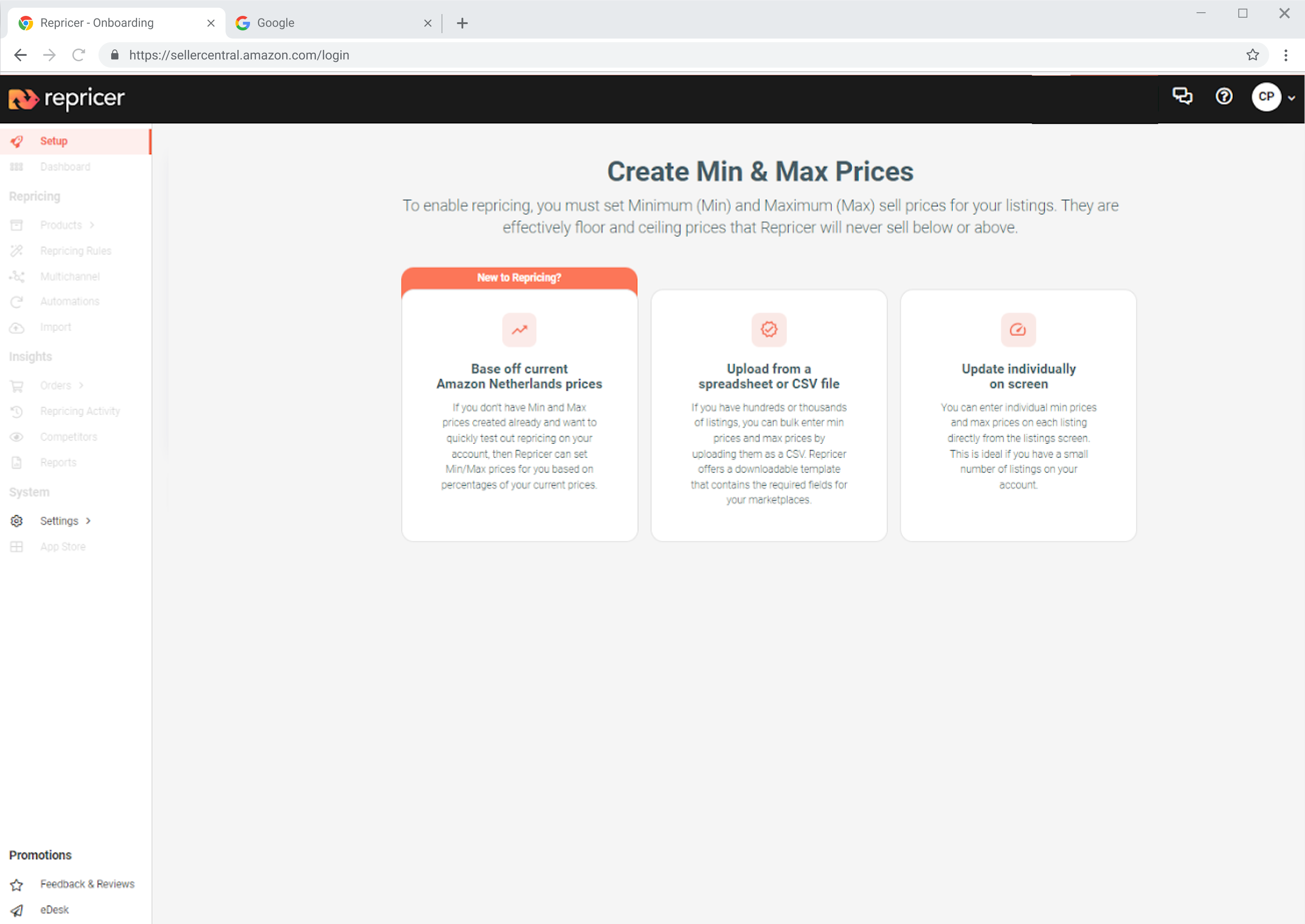This screenshot has width=1305, height=924.
Task: Click the check badge icon on CSV card
Action: pos(769,329)
